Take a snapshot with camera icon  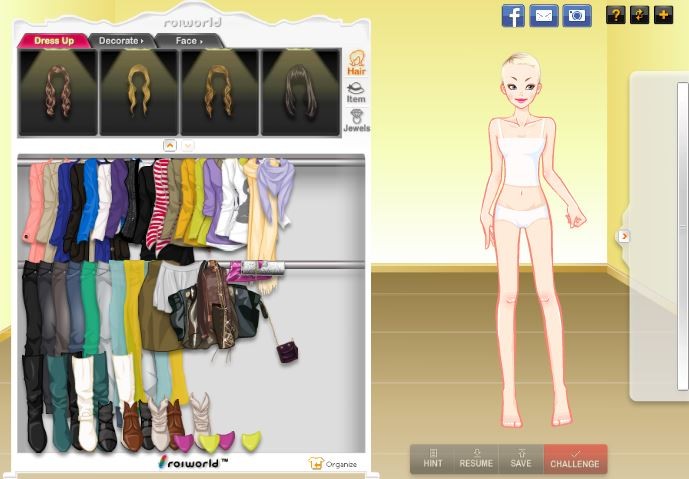(x=576, y=15)
